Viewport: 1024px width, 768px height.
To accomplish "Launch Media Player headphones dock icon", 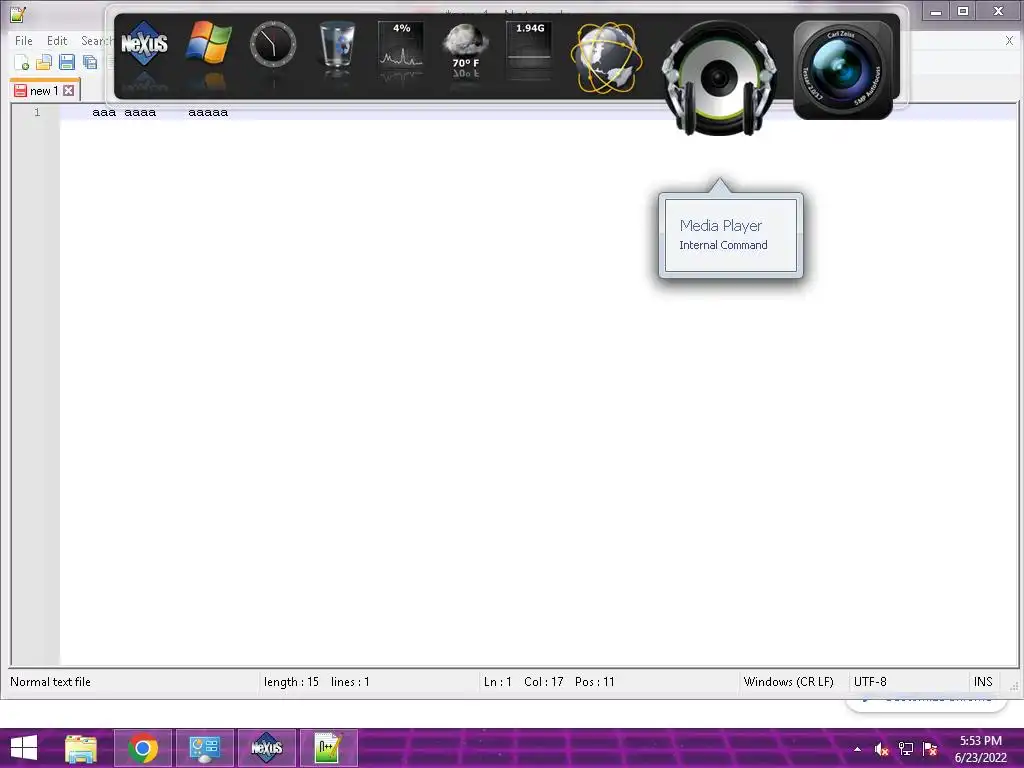I will coord(719,78).
